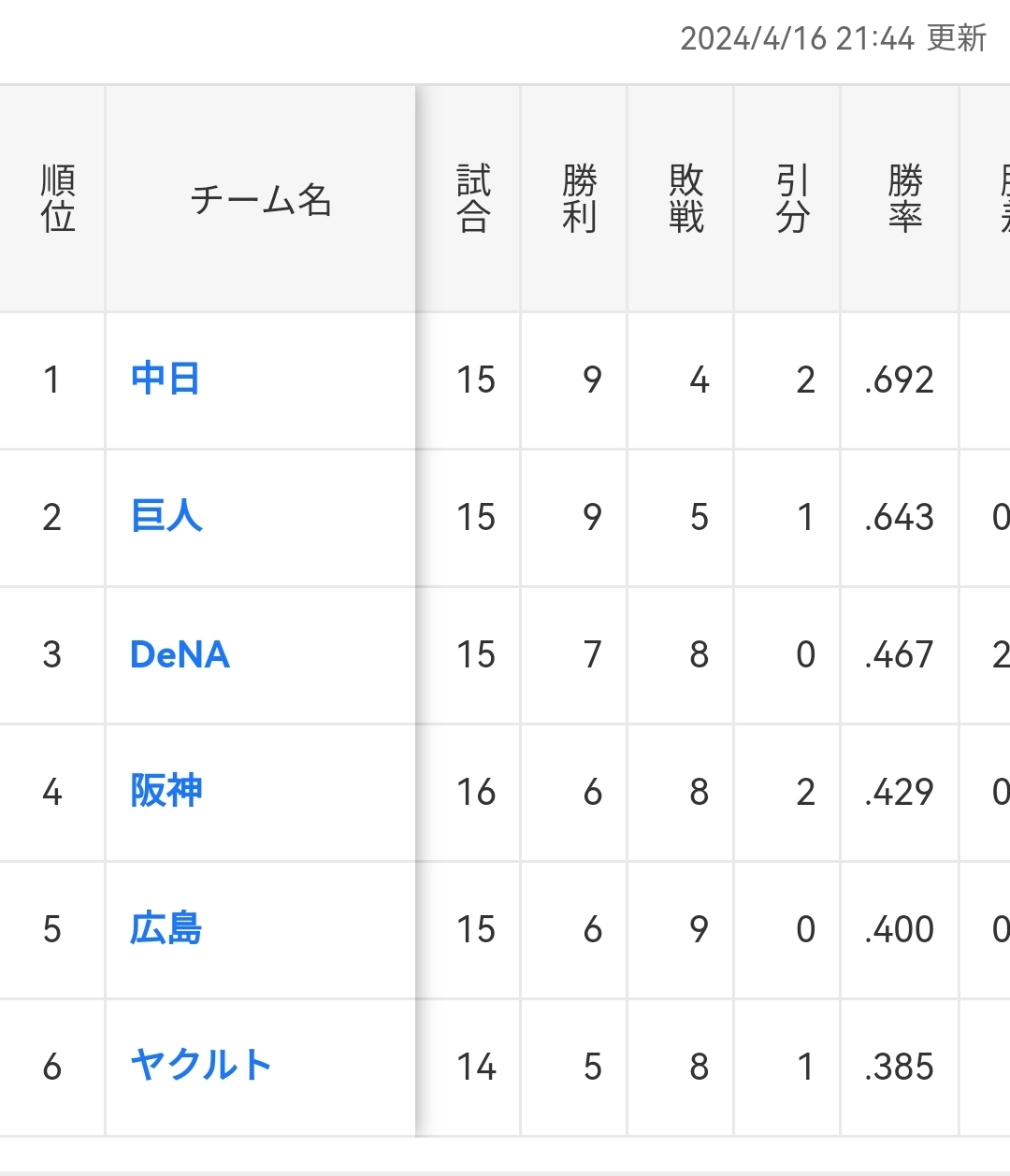The image size is (1010, 1176).
Task: Click the 引分 column header
Action: coord(793,199)
